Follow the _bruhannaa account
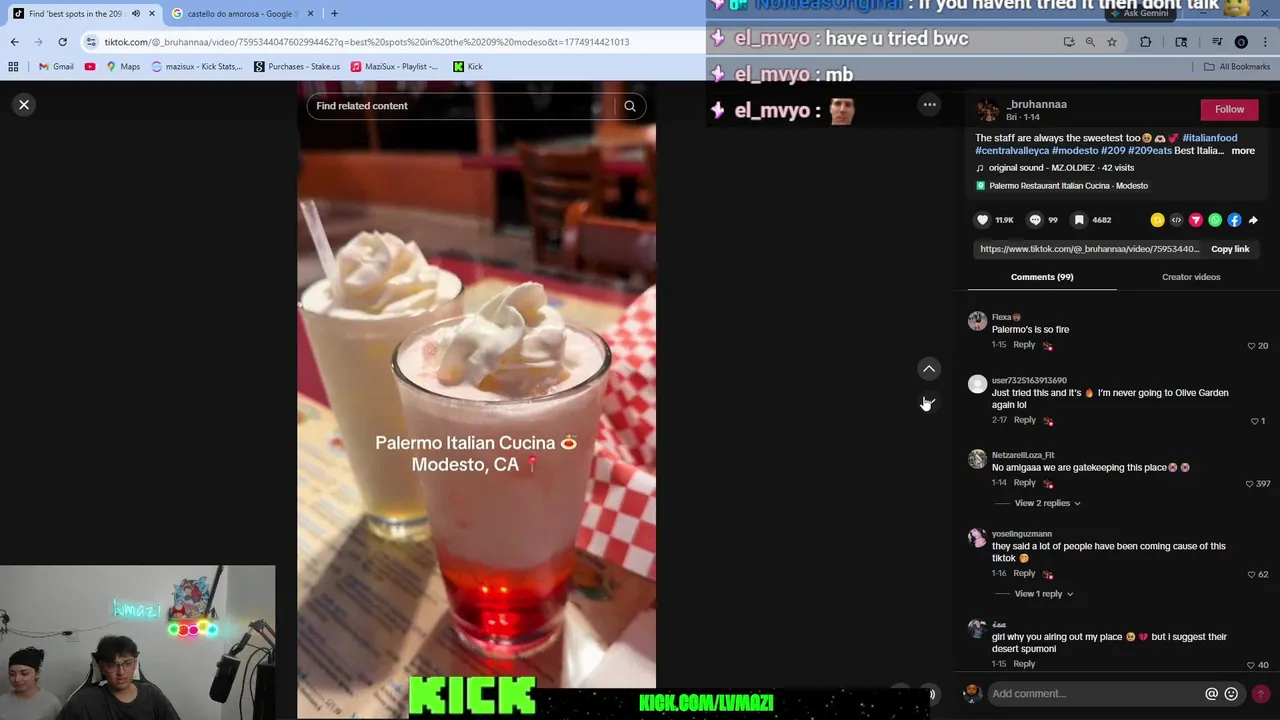 click(1229, 109)
